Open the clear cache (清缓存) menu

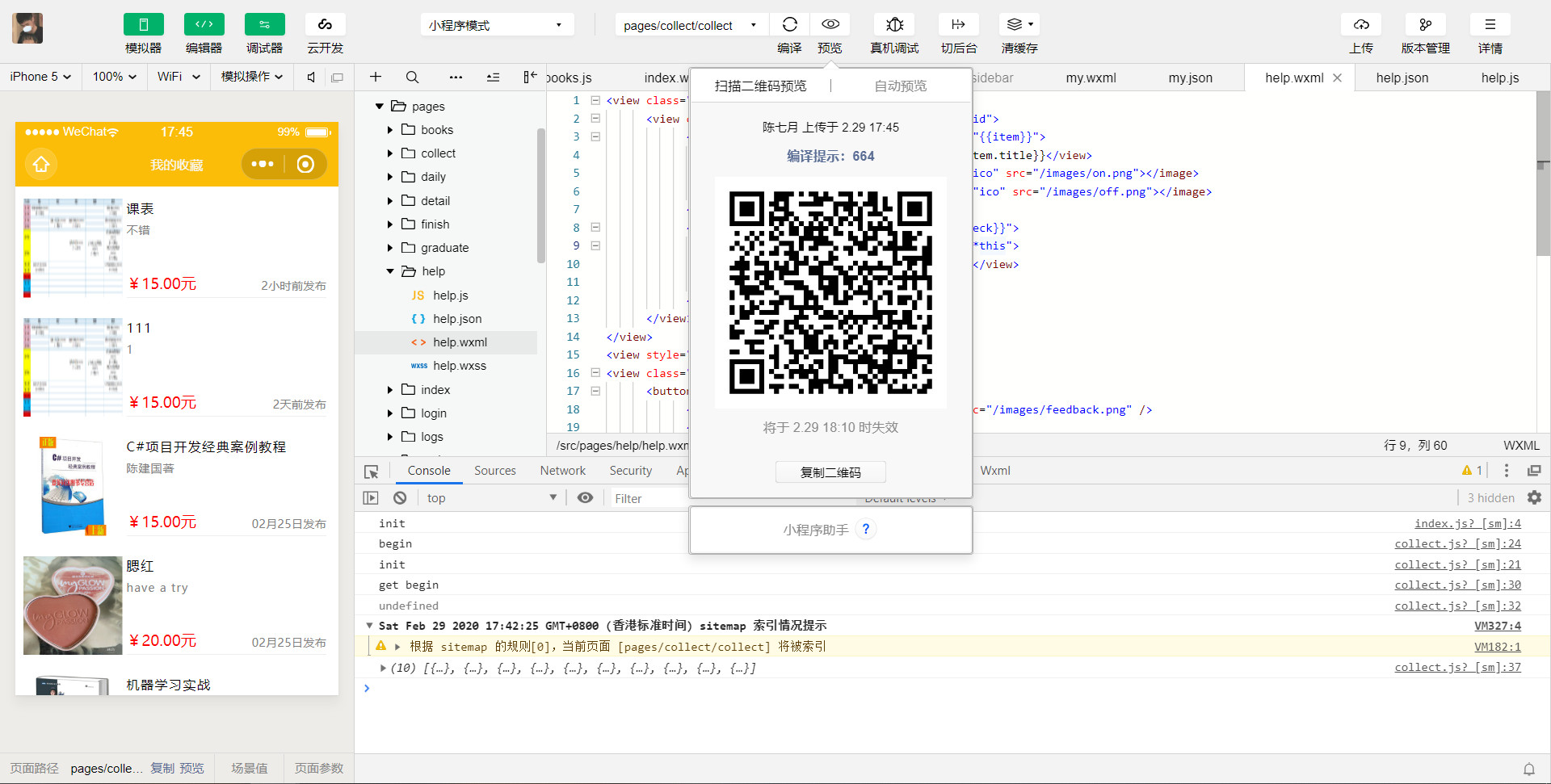pyautogui.click(x=1019, y=25)
